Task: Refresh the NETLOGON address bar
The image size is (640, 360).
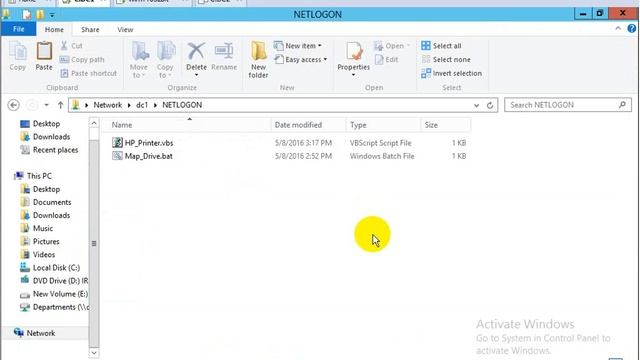Action: click(x=490, y=105)
